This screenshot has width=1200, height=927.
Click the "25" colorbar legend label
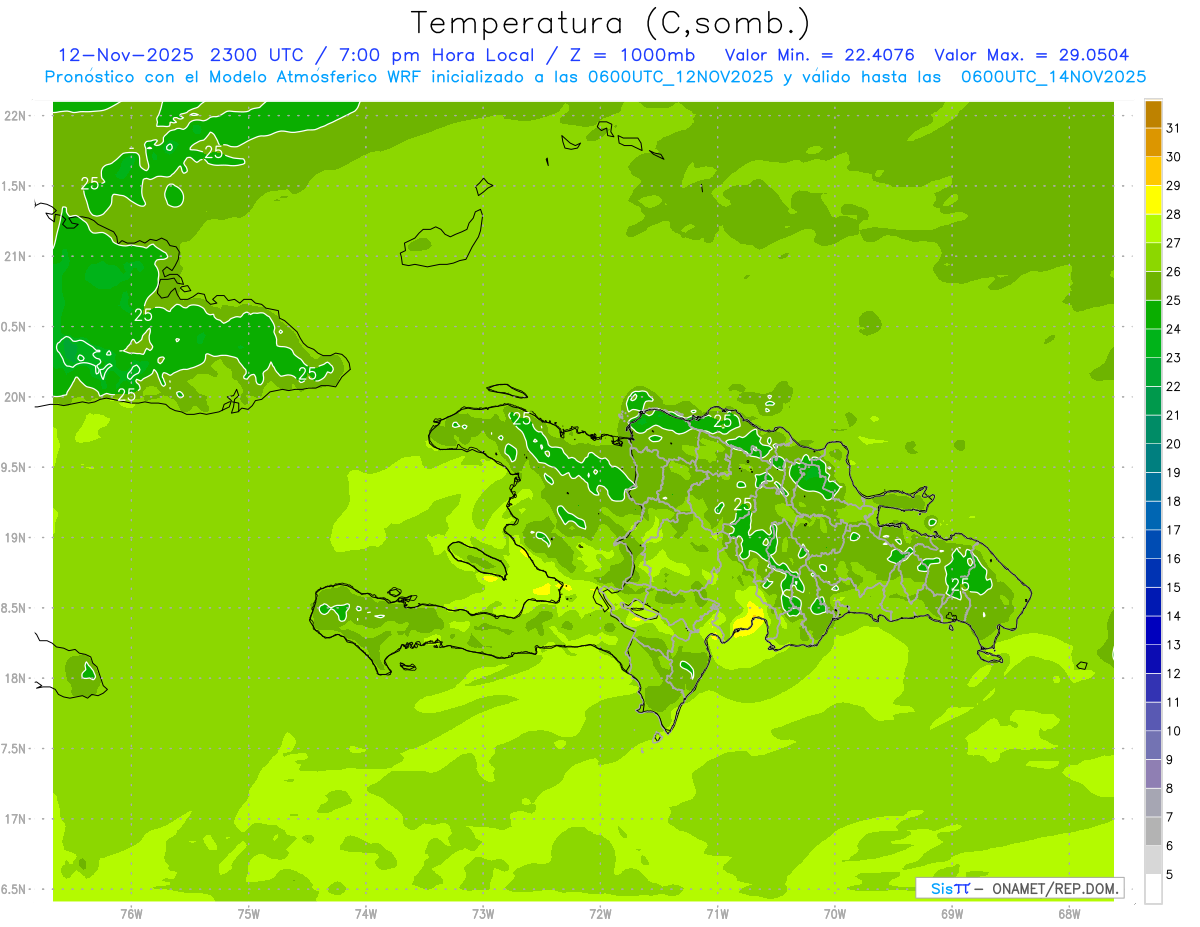point(1174,300)
